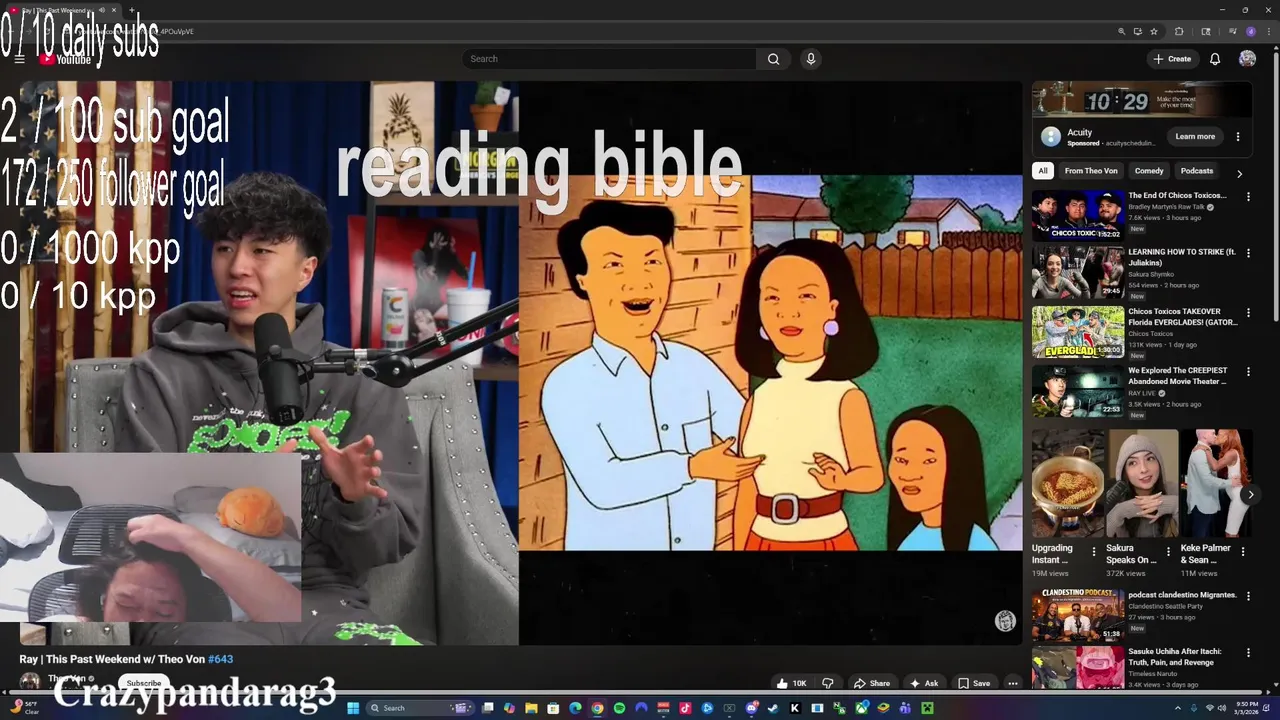Viewport: 1280px width, 720px height.
Task: Open options for Keke Palmer short
Action: click(1243, 551)
